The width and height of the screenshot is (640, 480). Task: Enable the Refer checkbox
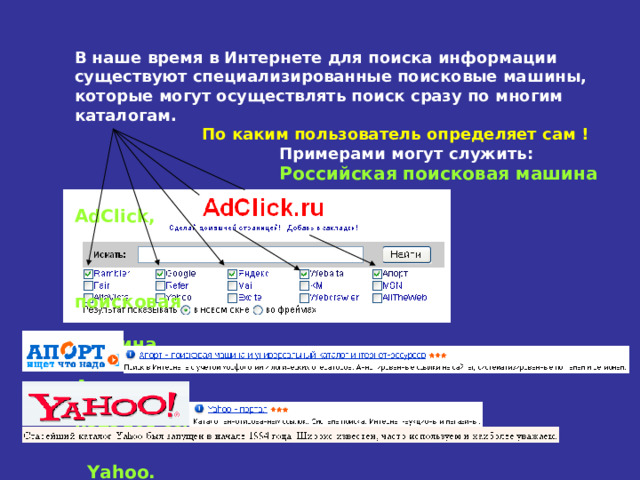(160, 286)
